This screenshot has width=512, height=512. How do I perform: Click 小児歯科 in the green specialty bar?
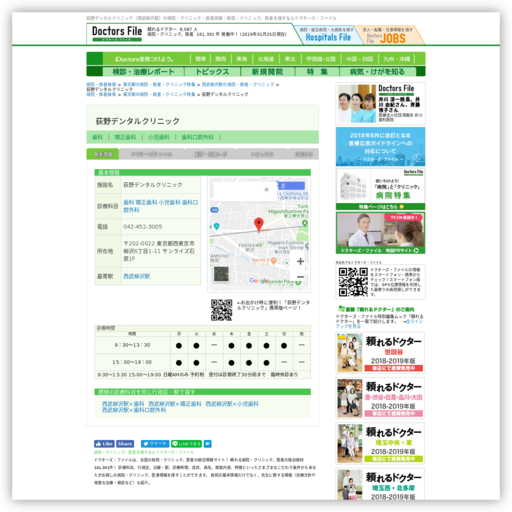coord(159,137)
